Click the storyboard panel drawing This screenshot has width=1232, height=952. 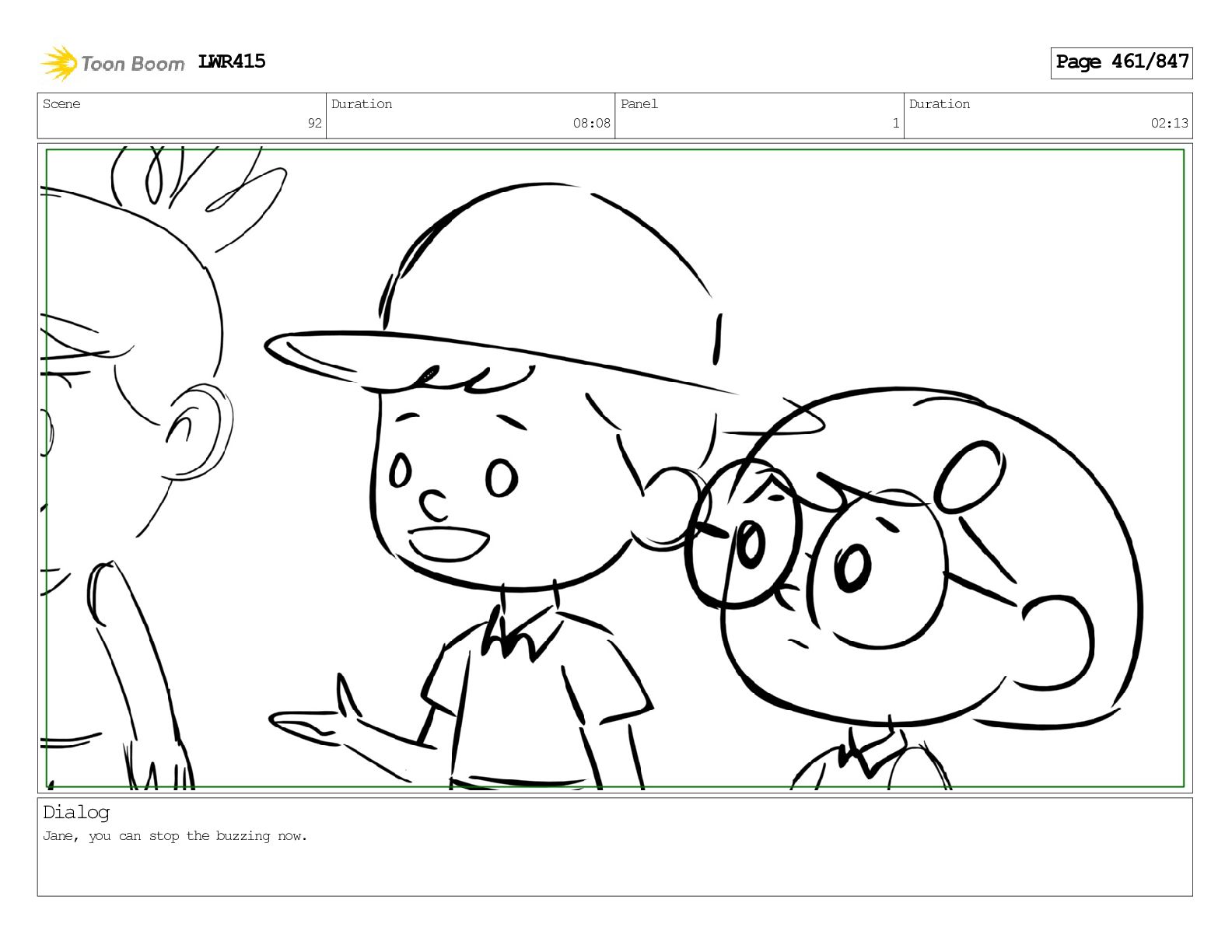[x=614, y=468]
